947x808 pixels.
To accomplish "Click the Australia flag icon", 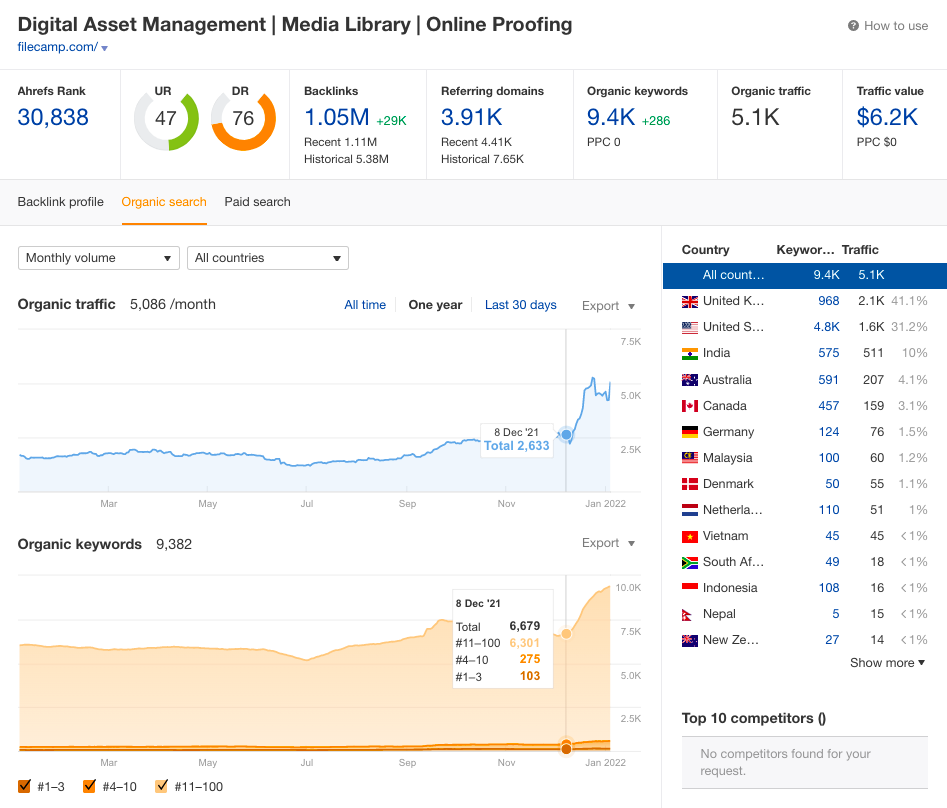I will [x=690, y=380].
